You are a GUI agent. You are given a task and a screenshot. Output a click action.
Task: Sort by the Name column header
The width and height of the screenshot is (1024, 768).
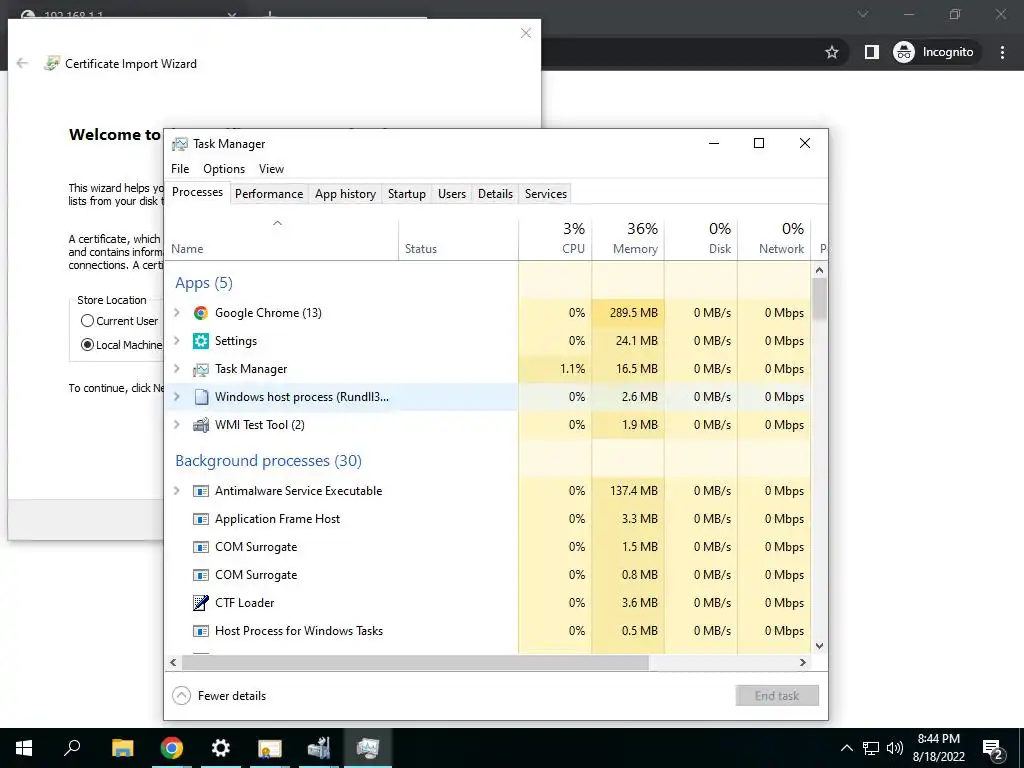(281, 238)
